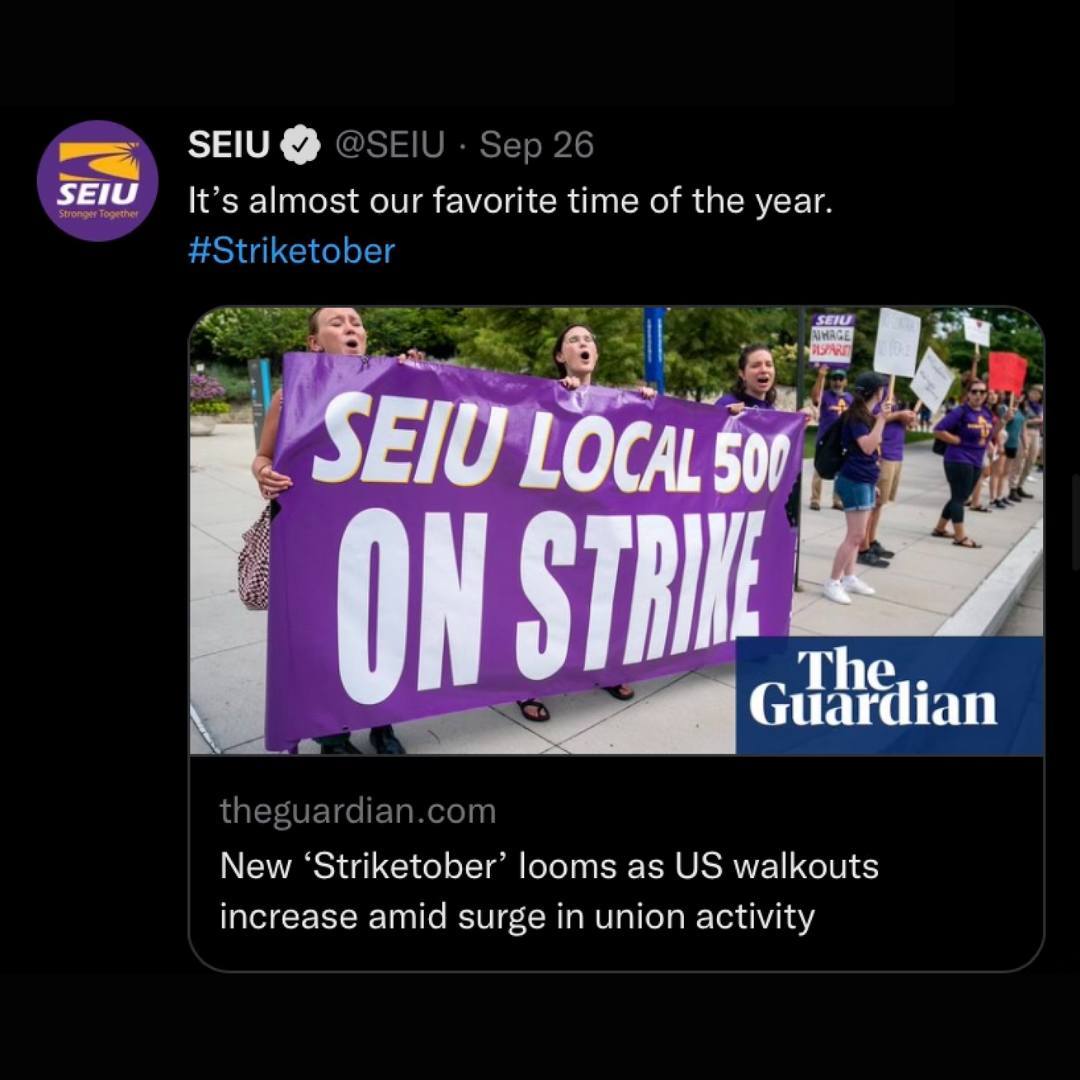Open the @SEIU handle
This screenshot has width=1080, height=1080.
(x=390, y=145)
